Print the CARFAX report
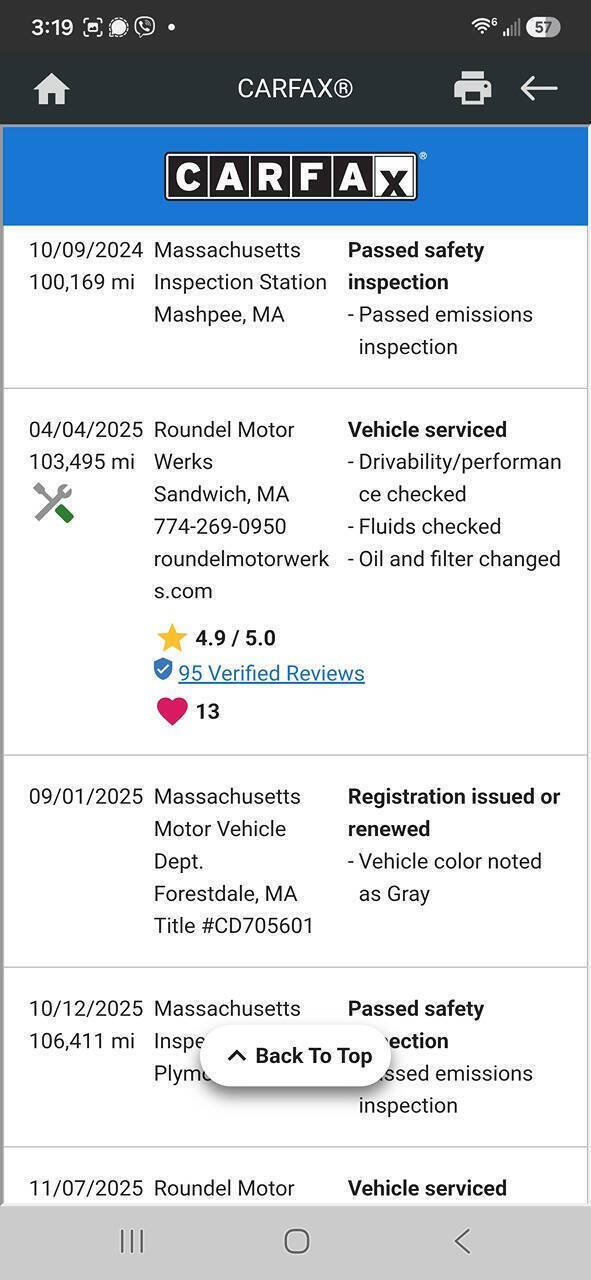This screenshot has width=591, height=1280. tap(472, 88)
